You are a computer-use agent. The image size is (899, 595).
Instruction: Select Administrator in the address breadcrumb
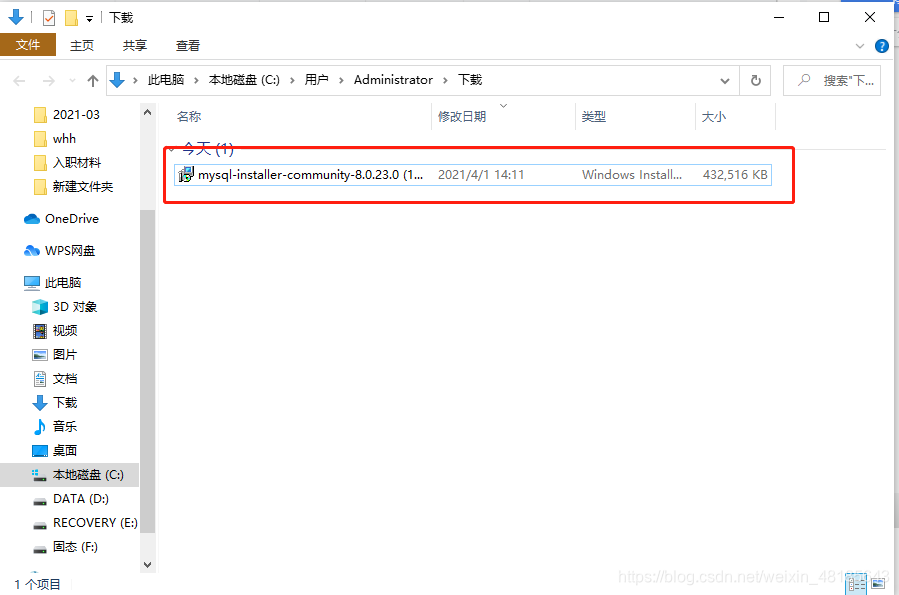tap(393, 80)
